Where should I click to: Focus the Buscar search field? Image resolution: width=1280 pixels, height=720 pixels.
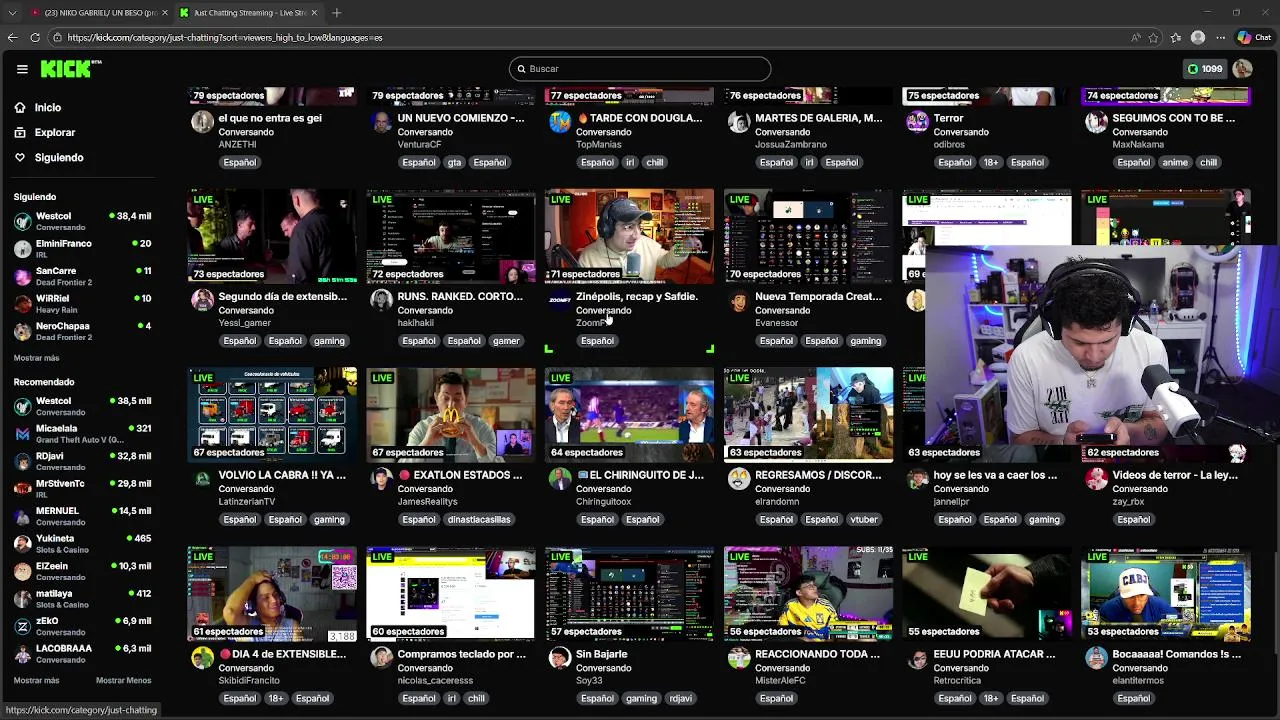(x=640, y=69)
